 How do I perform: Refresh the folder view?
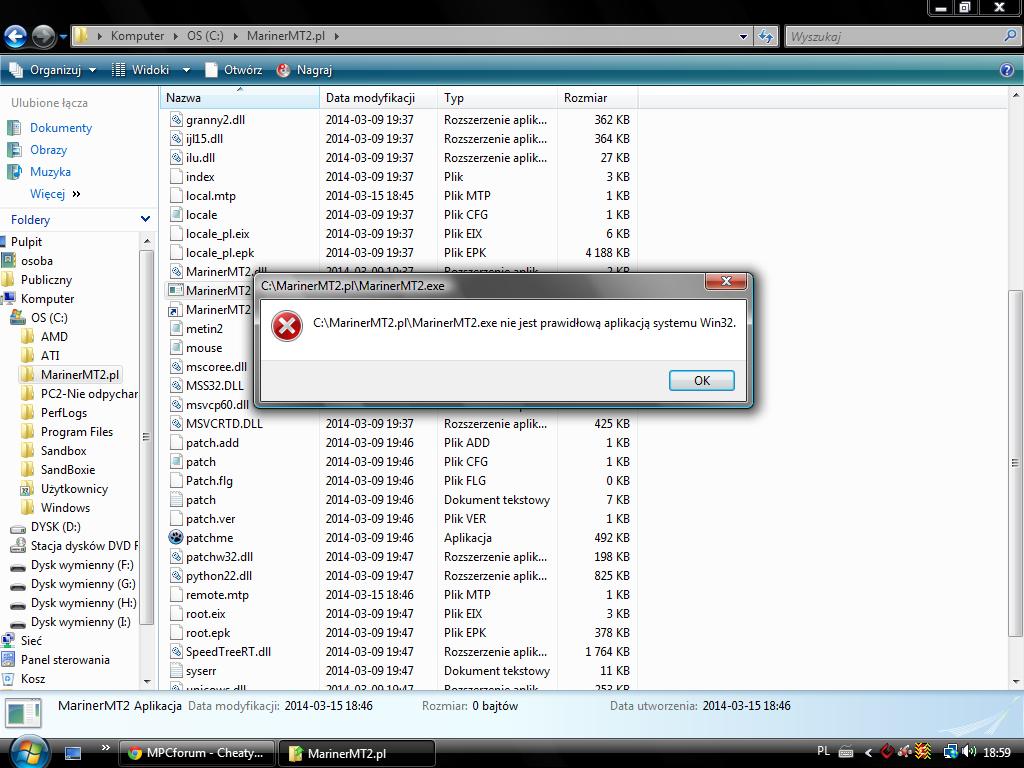765,37
